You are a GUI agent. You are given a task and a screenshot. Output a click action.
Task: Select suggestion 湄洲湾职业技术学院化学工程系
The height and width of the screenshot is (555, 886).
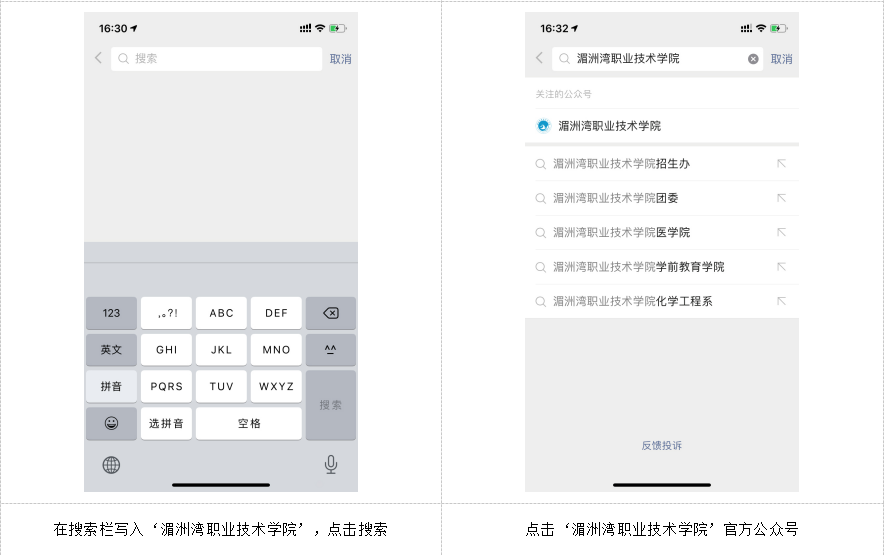[662, 301]
